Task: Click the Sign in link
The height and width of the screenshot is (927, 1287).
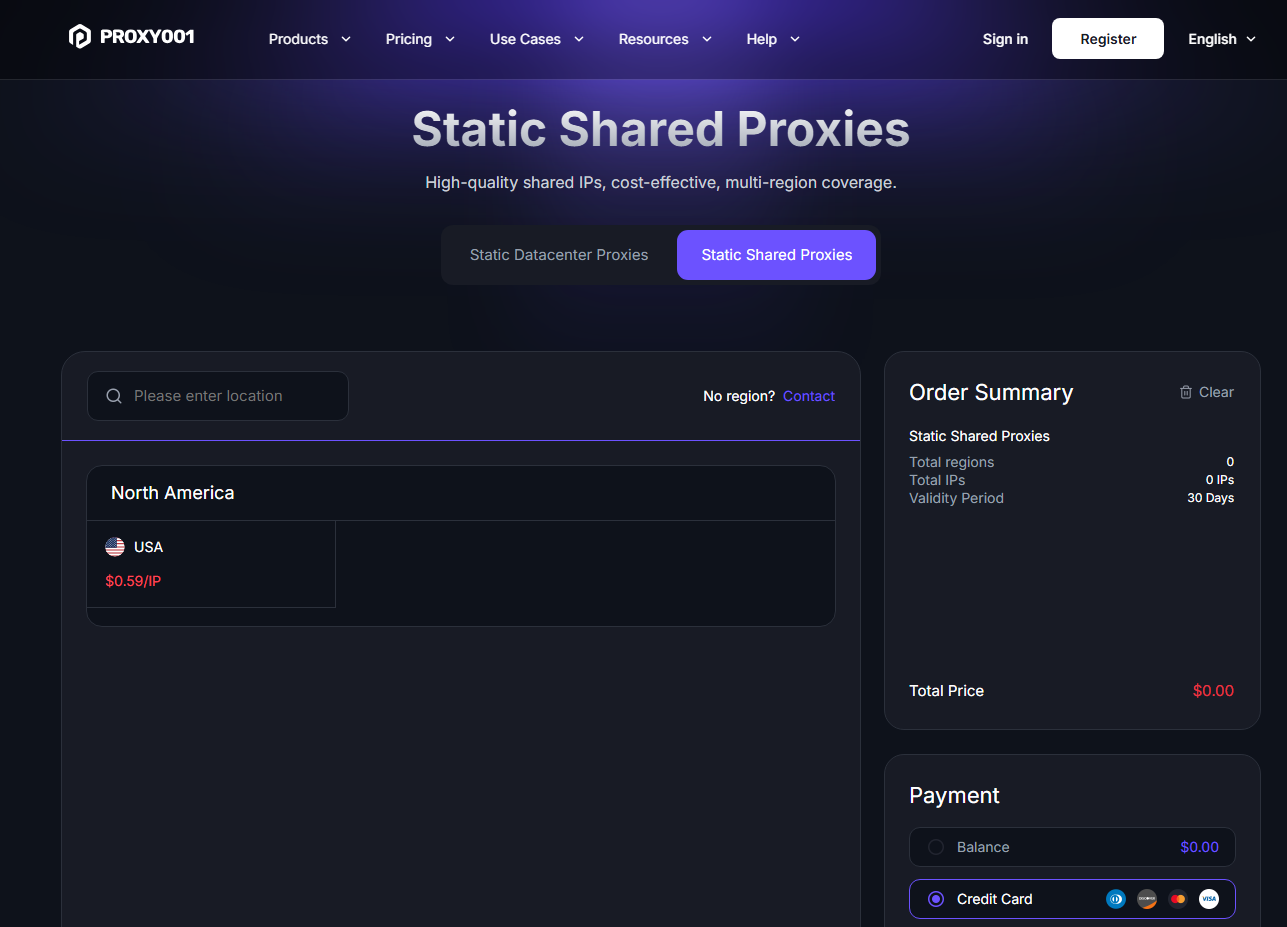Action: (x=1005, y=39)
